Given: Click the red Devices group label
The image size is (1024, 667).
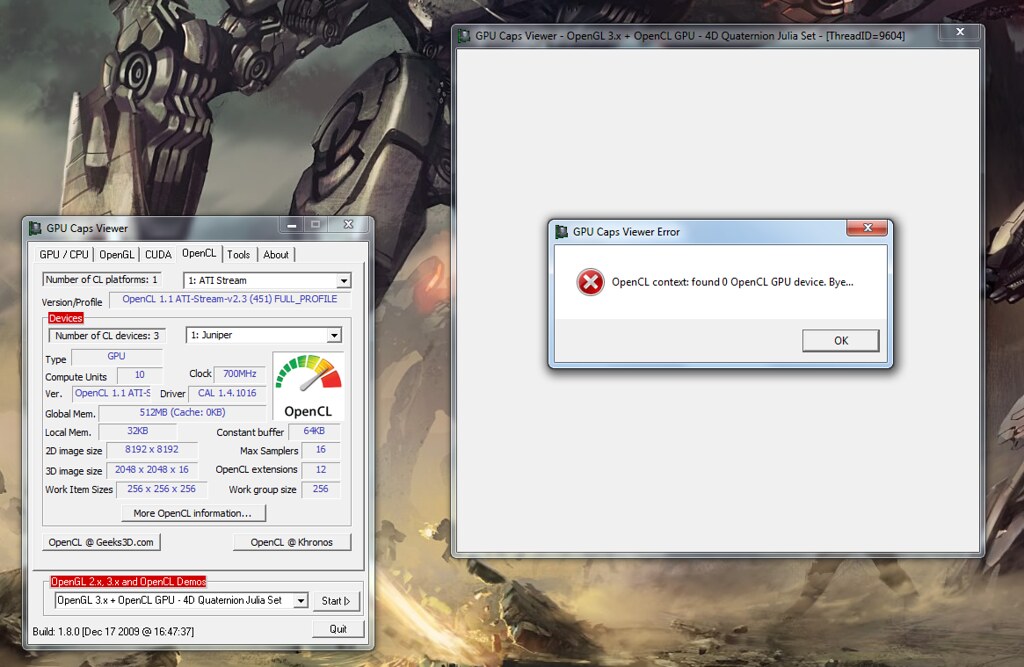Looking at the screenshot, I should coord(65,318).
